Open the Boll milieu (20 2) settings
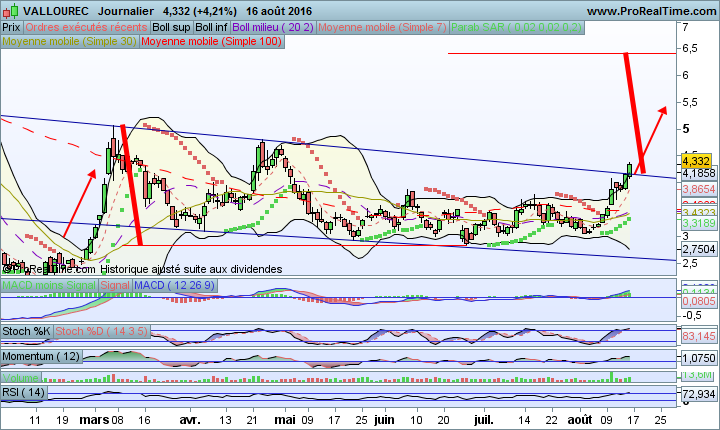Image resolution: width=720 pixels, height=430 pixels. (273, 27)
